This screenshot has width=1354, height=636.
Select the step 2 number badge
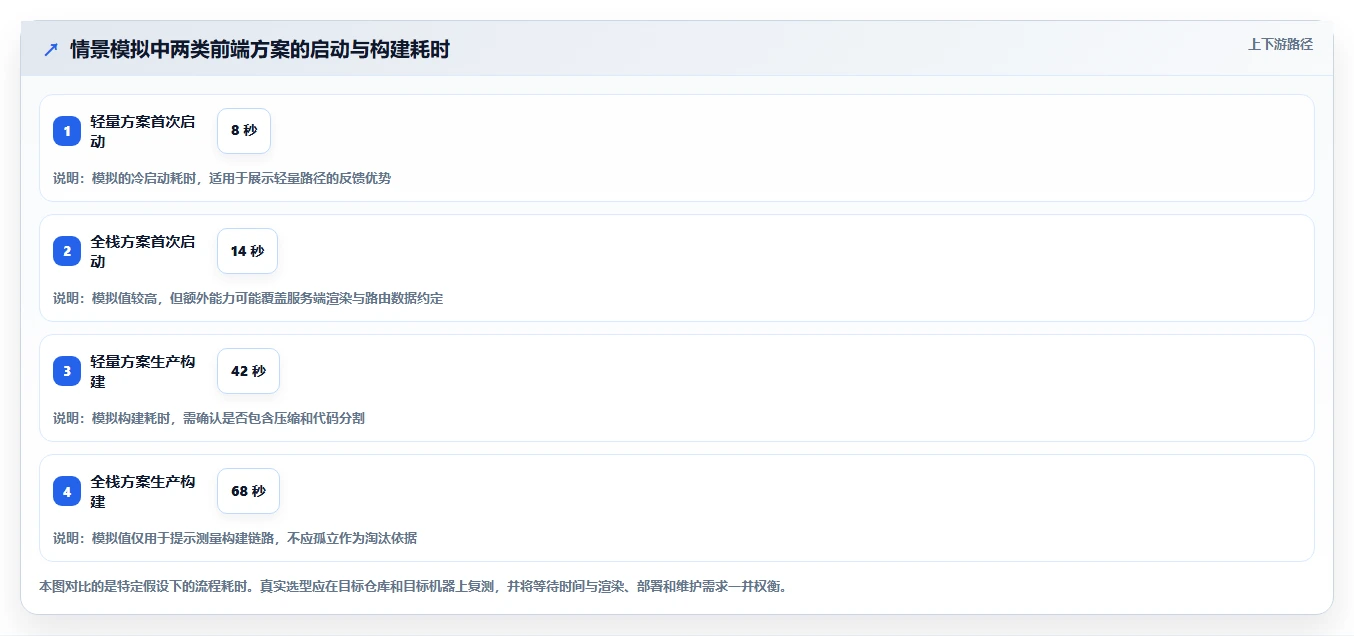click(67, 251)
